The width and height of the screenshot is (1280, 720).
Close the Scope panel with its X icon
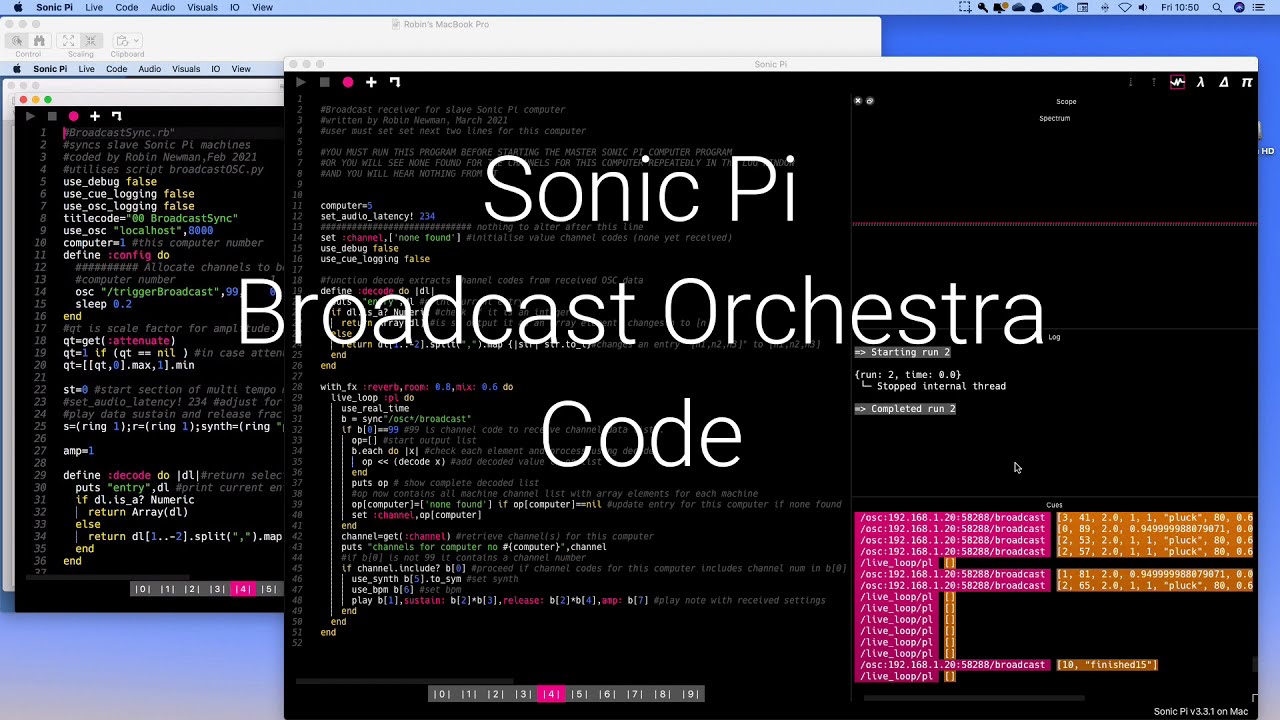(857, 101)
